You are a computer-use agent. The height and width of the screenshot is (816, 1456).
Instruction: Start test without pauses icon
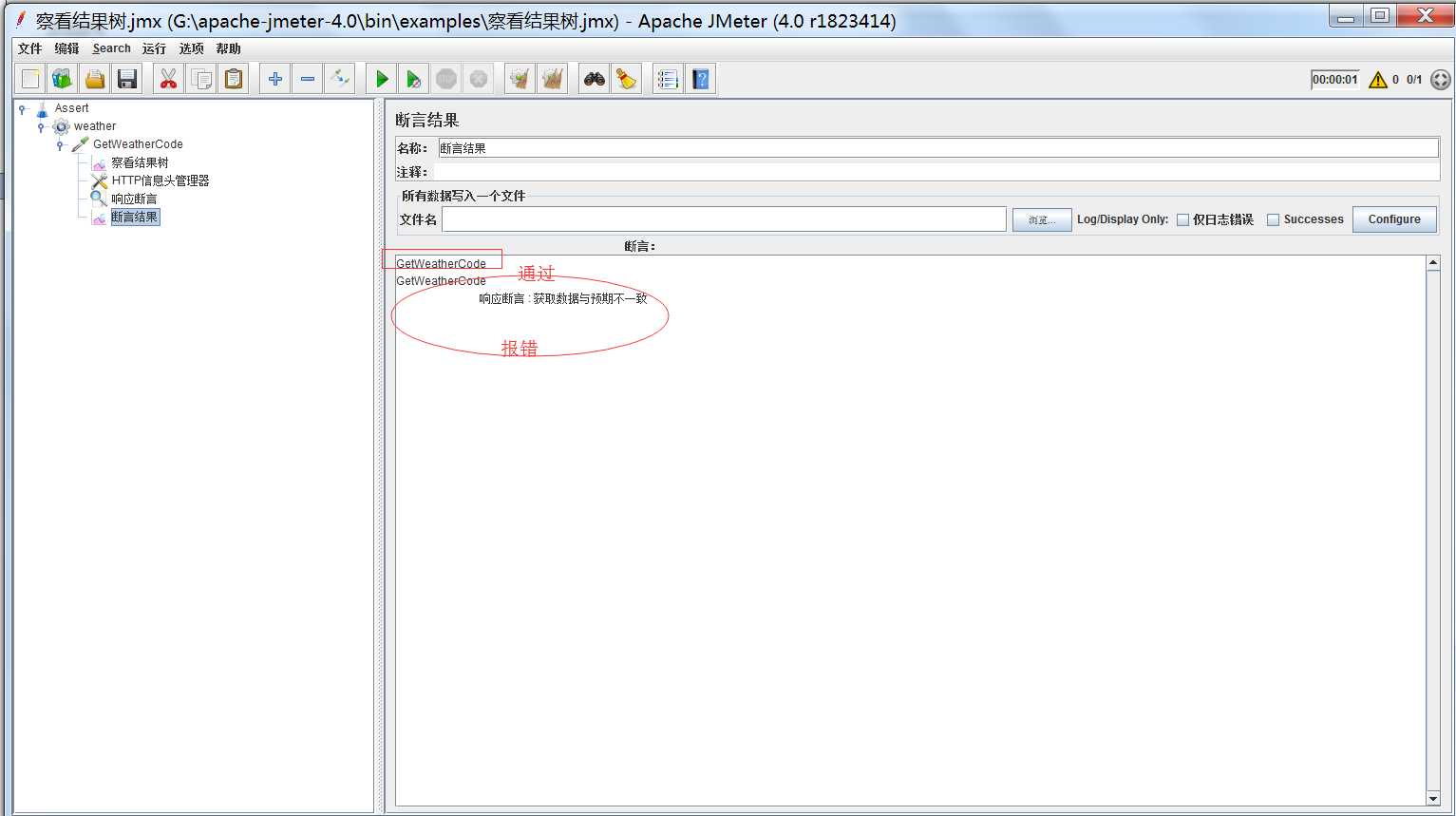414,79
